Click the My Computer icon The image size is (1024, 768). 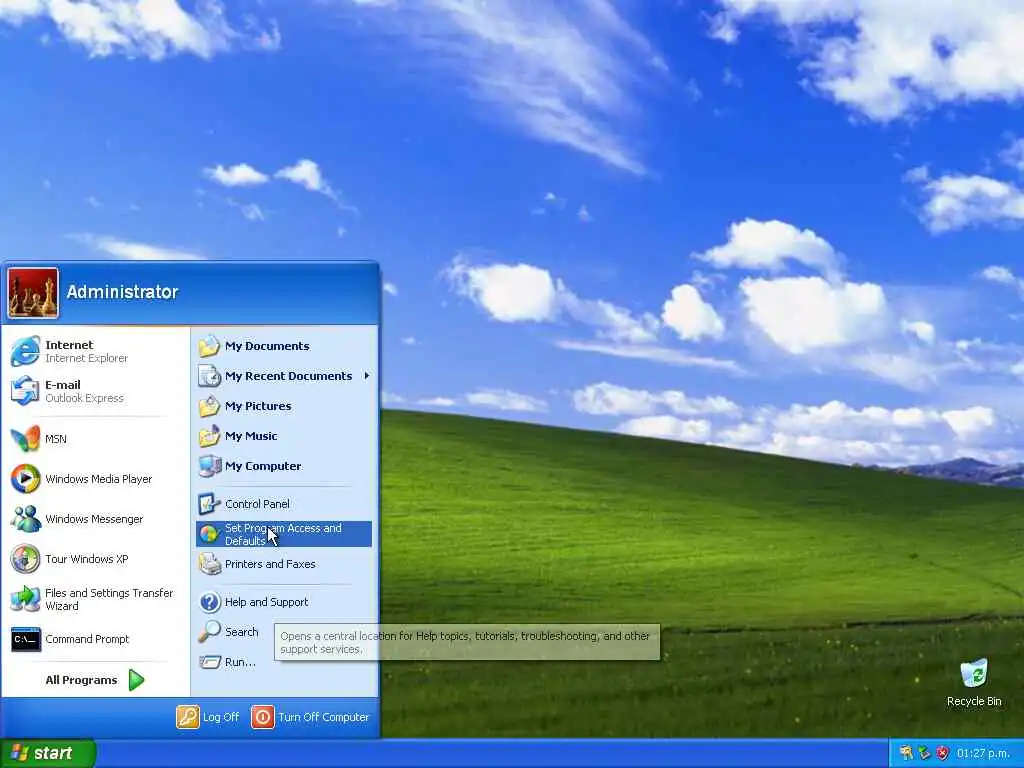209,466
